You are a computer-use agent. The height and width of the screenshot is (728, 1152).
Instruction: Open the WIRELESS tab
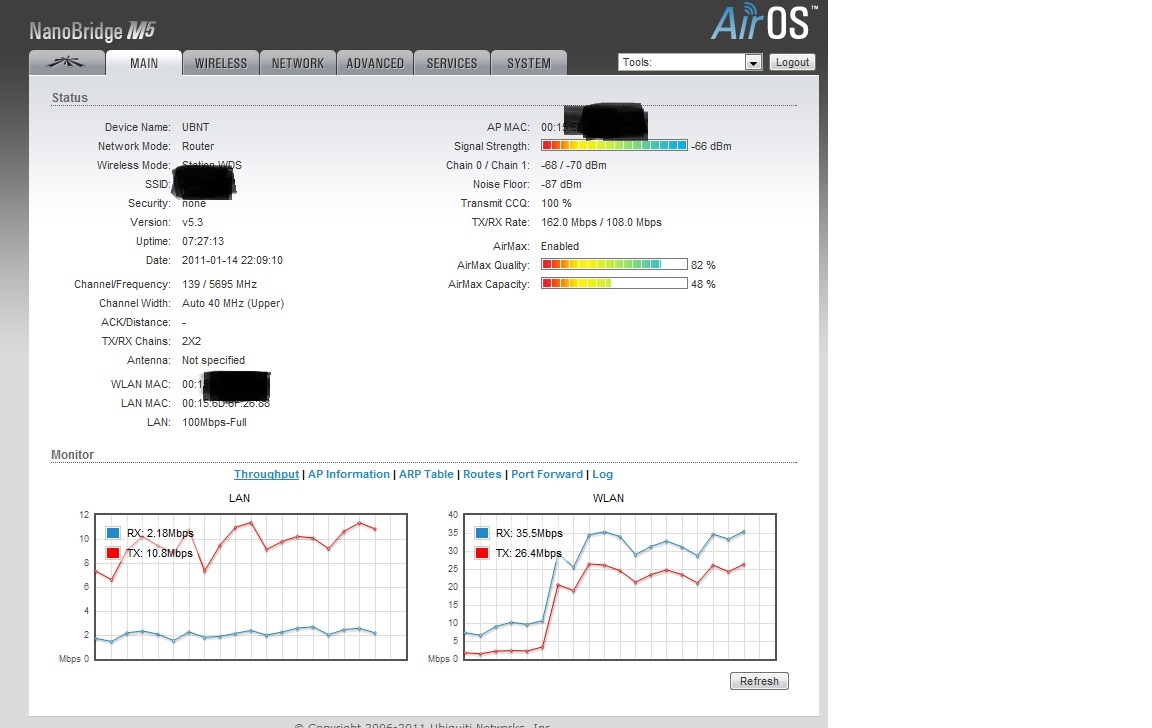pyautogui.click(x=220, y=63)
